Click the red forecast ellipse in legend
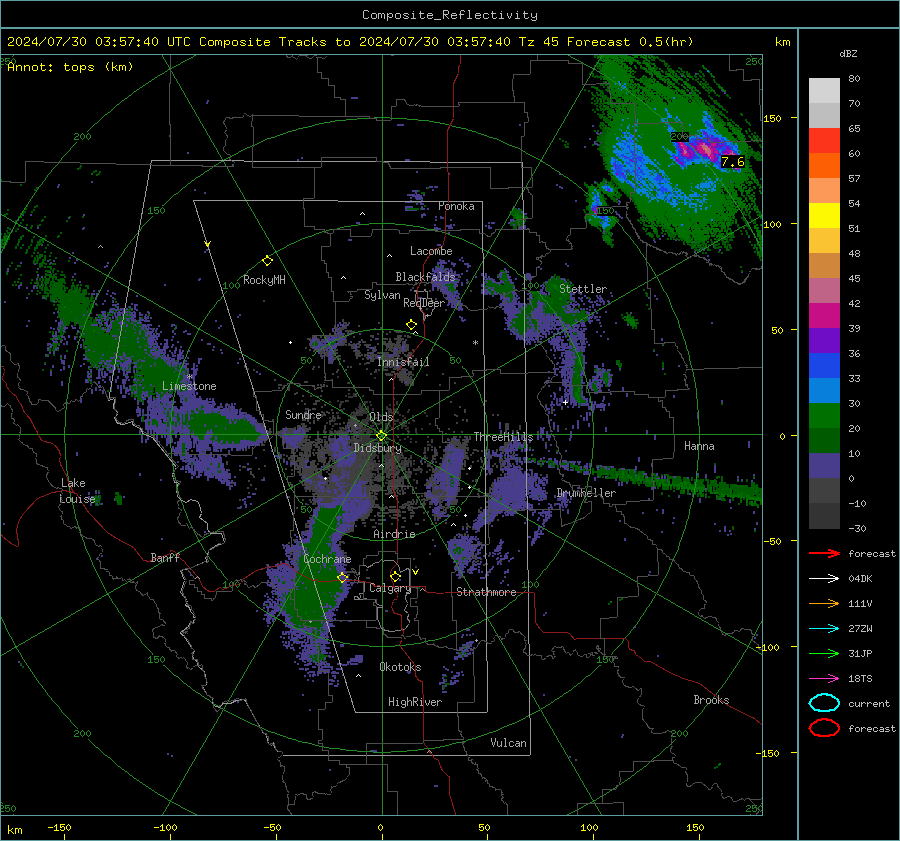This screenshot has width=900, height=841. pos(824,728)
